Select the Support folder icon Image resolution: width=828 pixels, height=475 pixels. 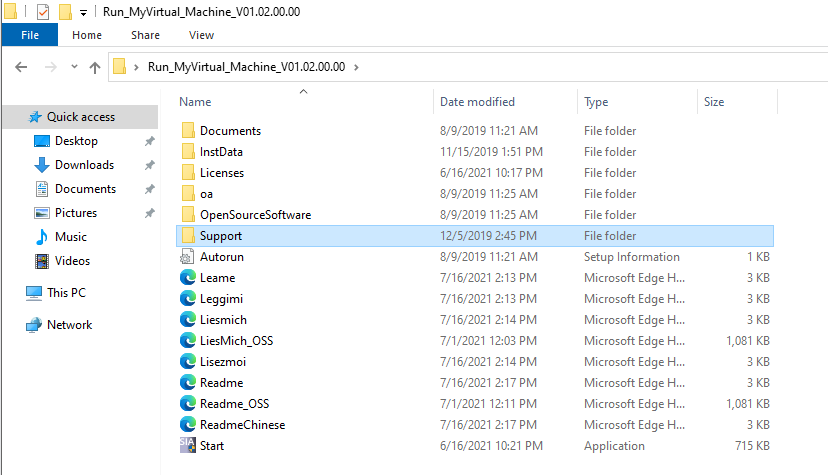(187, 235)
